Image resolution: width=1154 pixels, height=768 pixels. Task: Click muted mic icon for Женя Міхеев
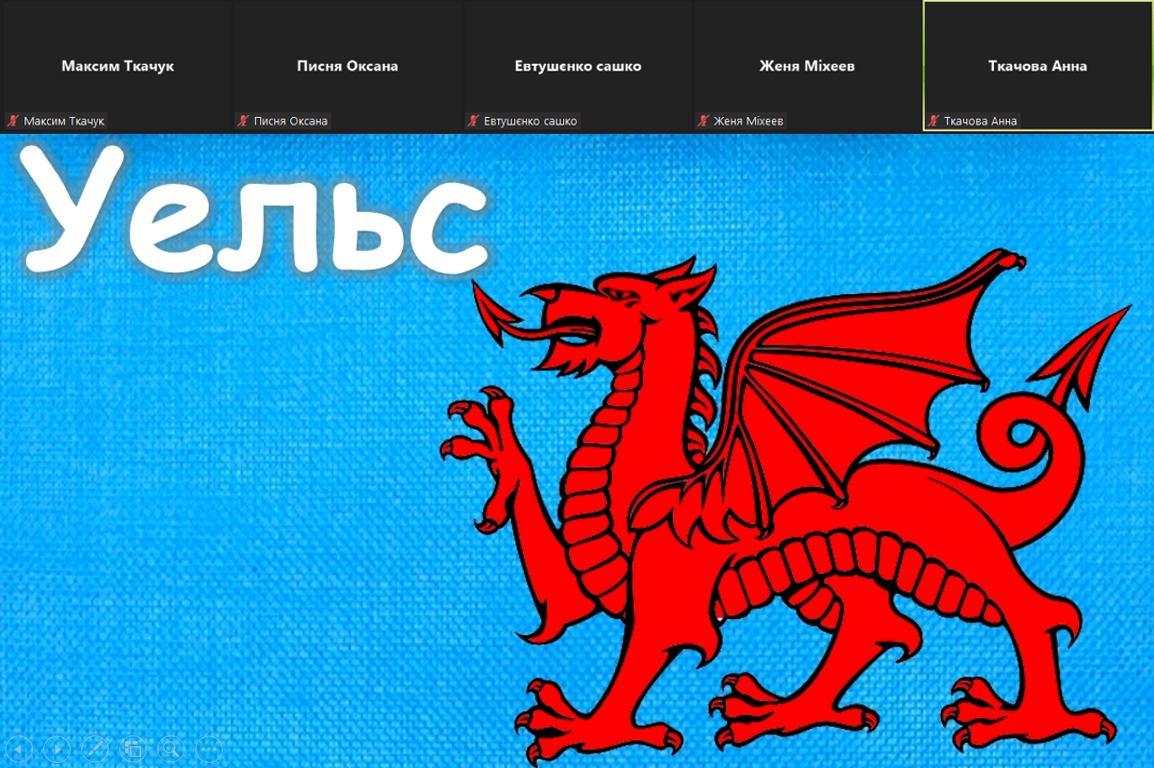703,121
